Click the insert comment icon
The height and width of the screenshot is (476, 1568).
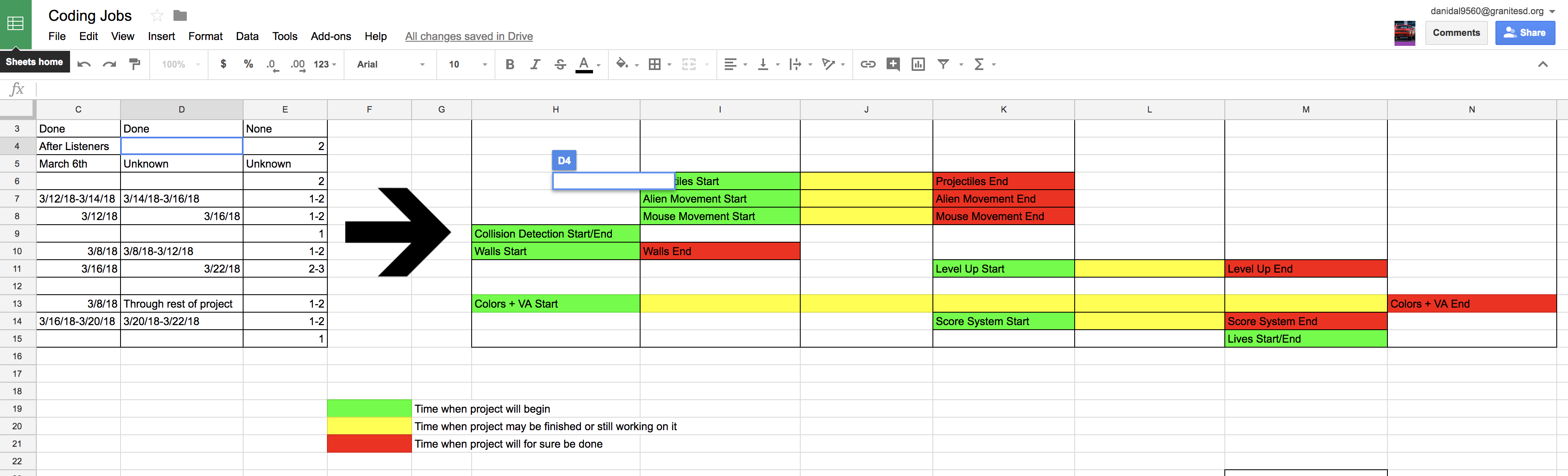(893, 65)
